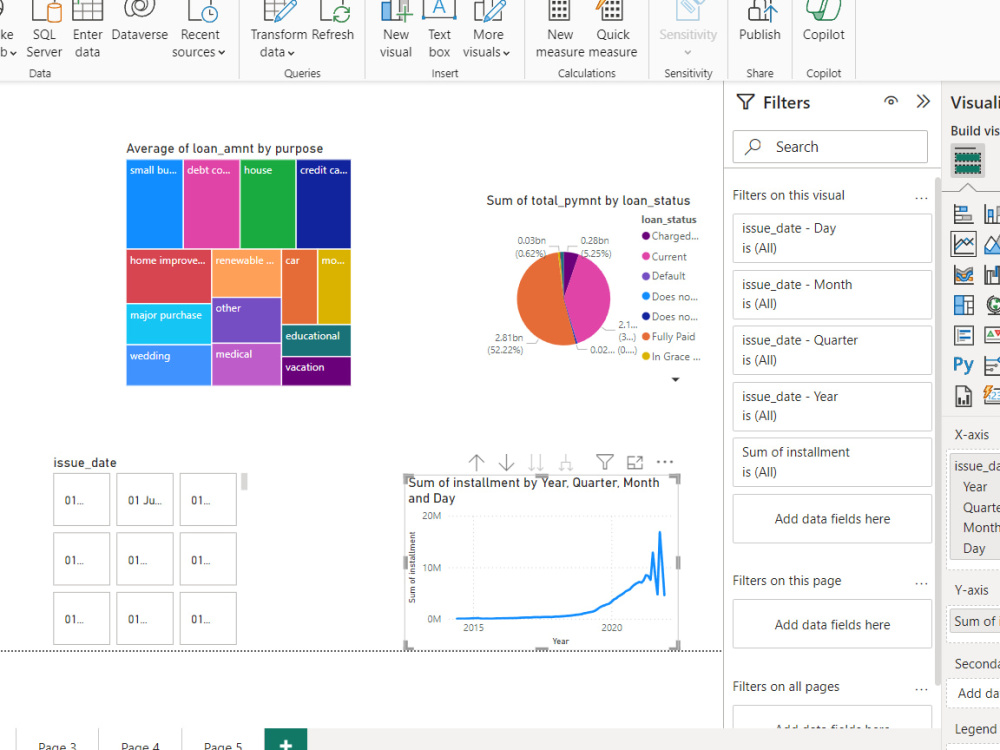
Task: Open options for Filters on this visual
Action: (x=921, y=197)
